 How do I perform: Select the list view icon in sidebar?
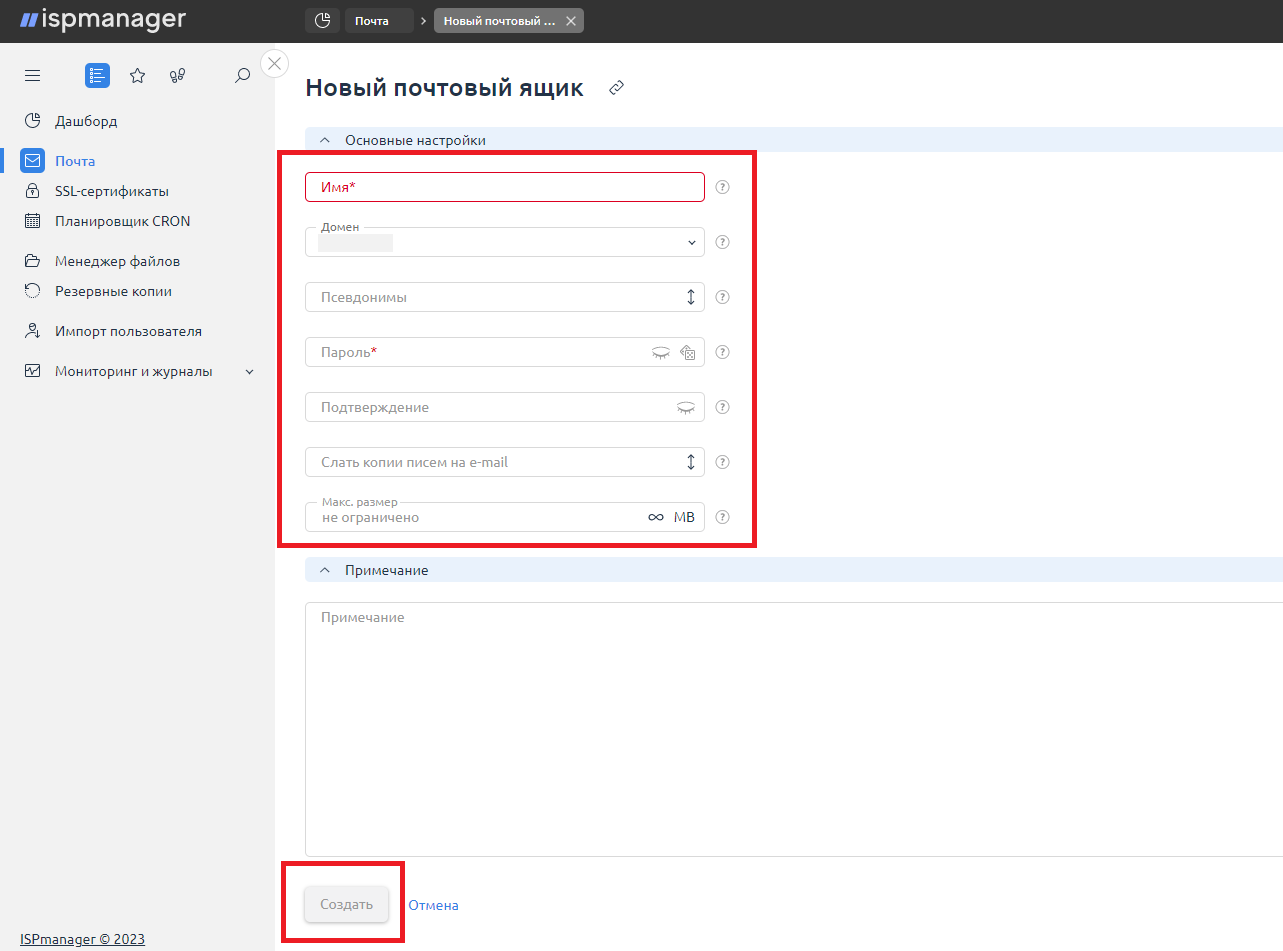click(x=97, y=76)
